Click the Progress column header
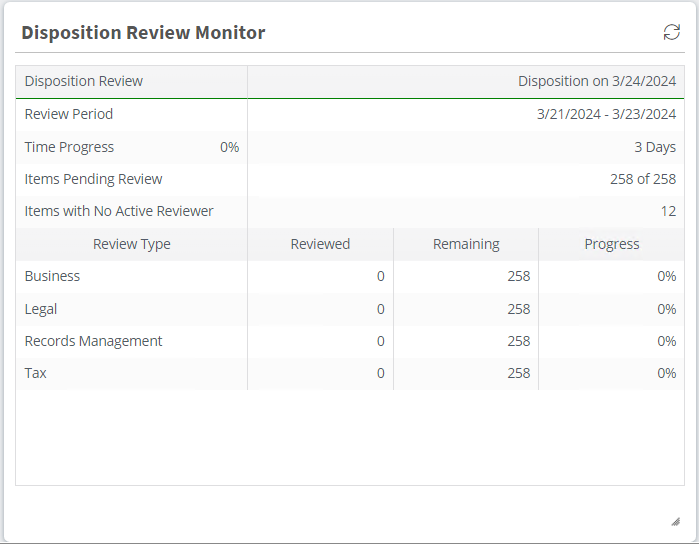Viewport: 699px width, 544px height. coord(612,244)
